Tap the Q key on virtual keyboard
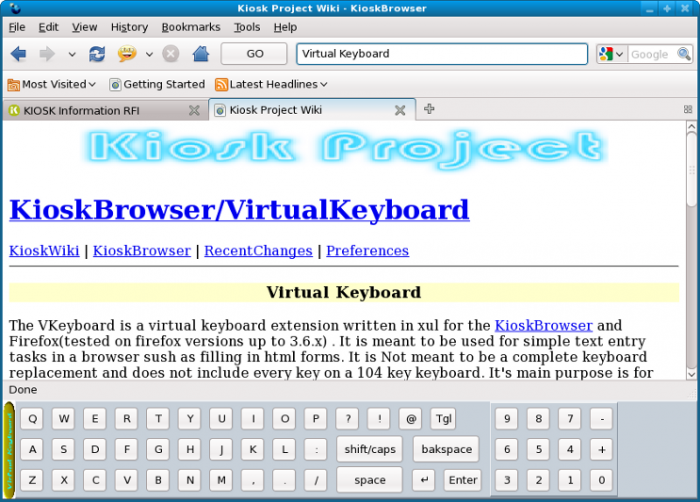The image size is (700, 502). coord(32,419)
